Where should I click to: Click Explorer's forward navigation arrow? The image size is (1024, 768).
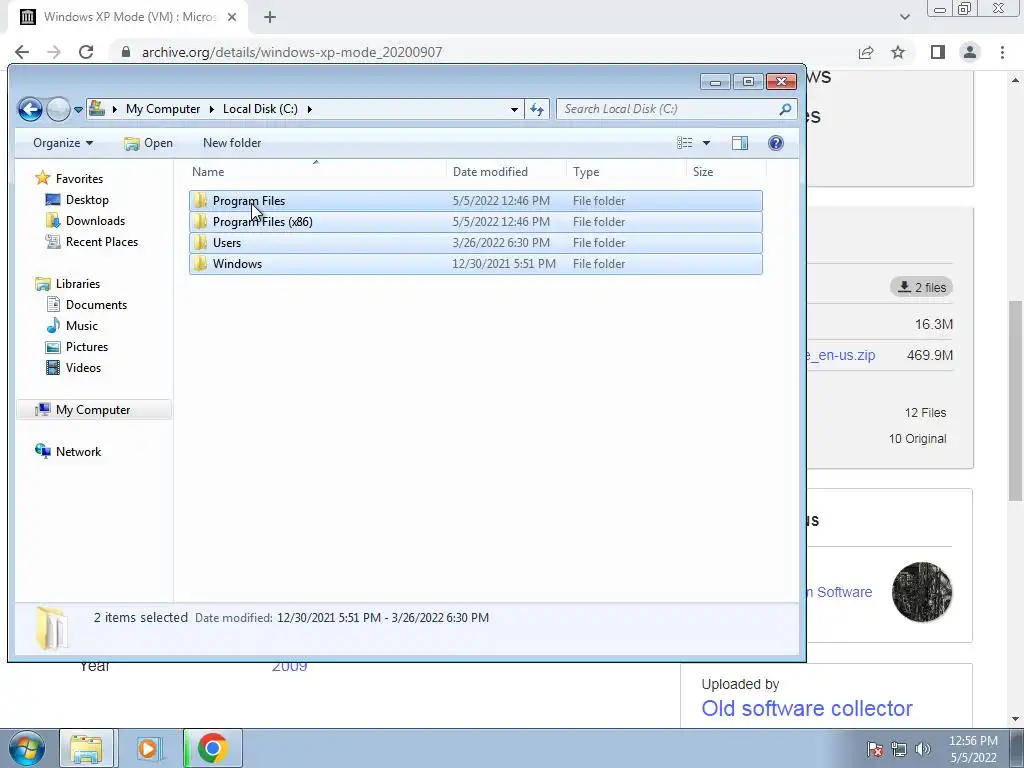58,109
